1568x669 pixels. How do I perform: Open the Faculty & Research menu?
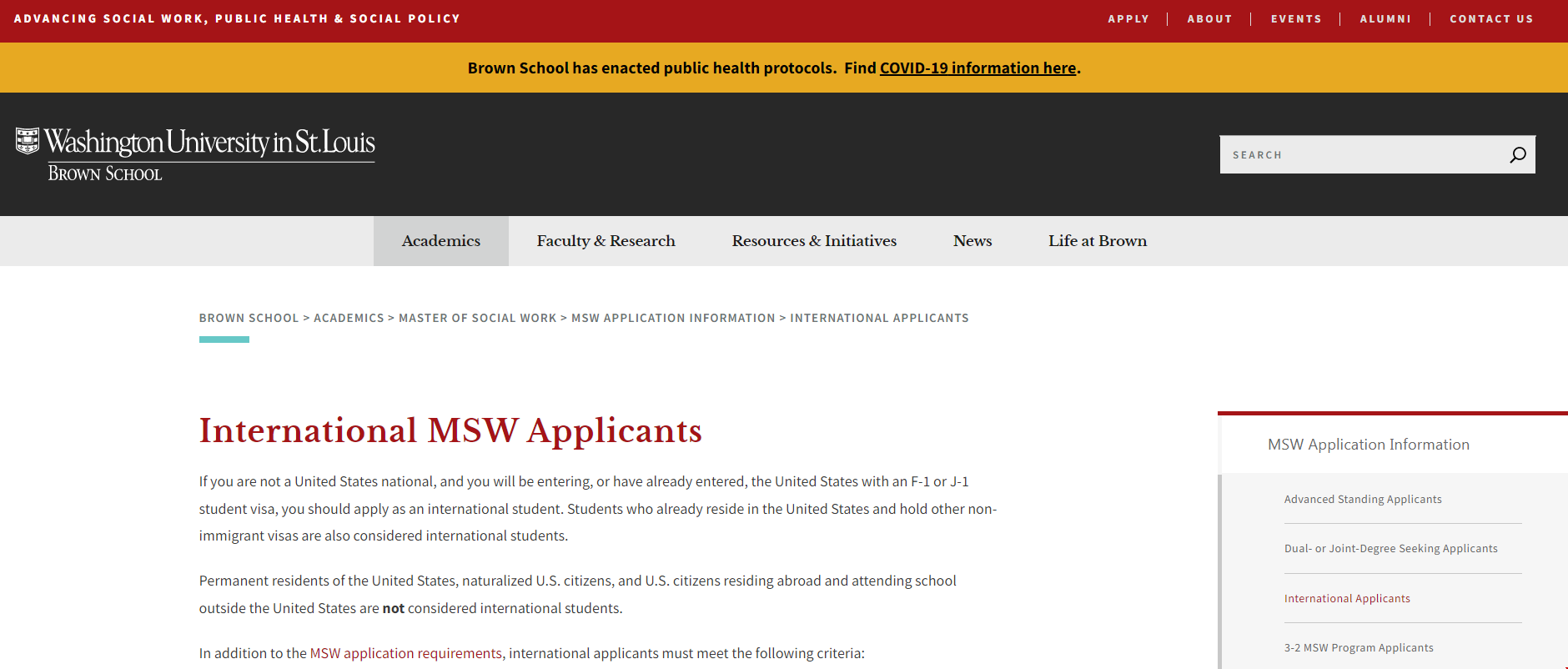(x=606, y=241)
